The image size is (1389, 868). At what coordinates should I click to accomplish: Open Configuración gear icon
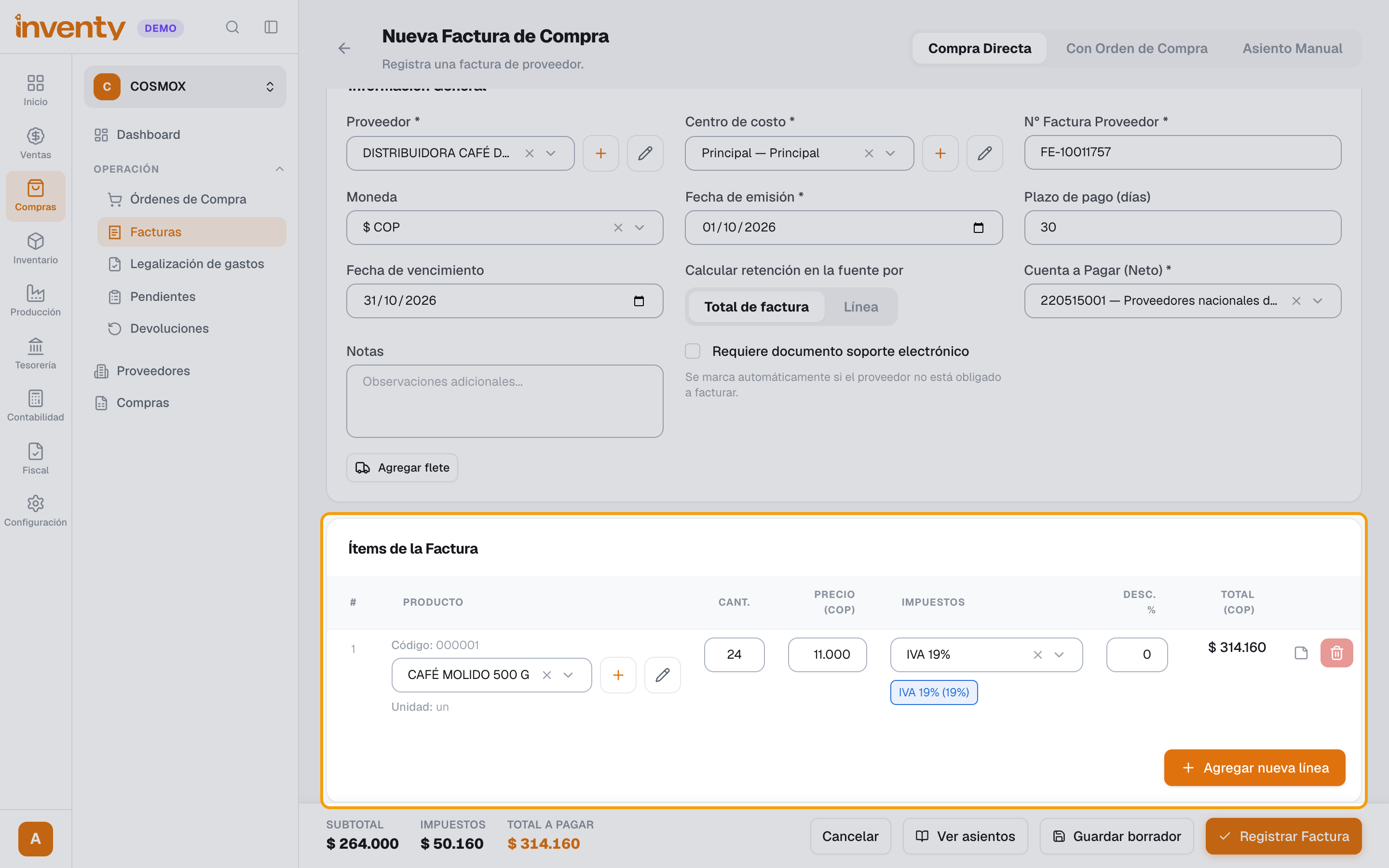36,510
